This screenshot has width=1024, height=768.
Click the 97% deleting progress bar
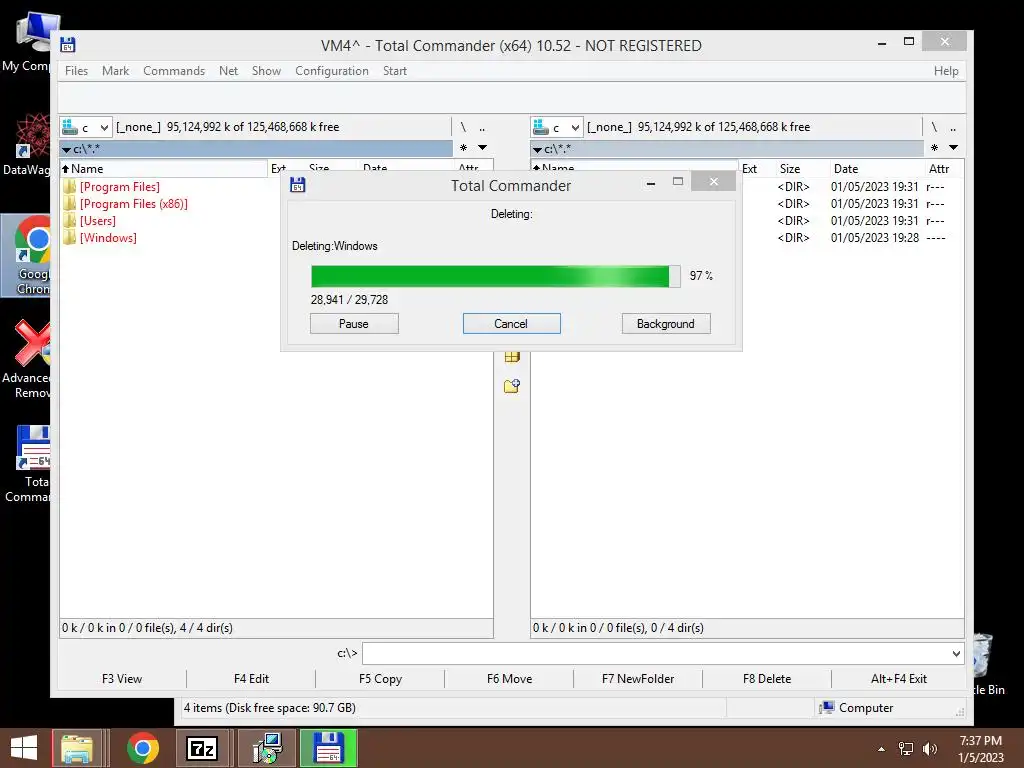click(496, 276)
